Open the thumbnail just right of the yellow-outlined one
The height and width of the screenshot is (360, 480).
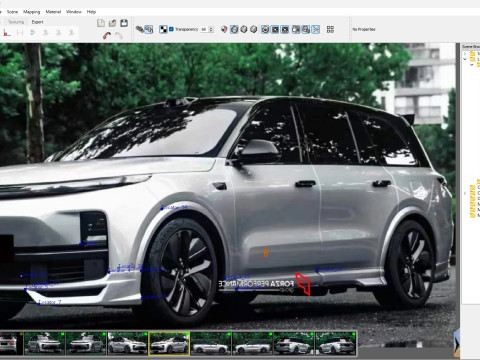click(211, 343)
